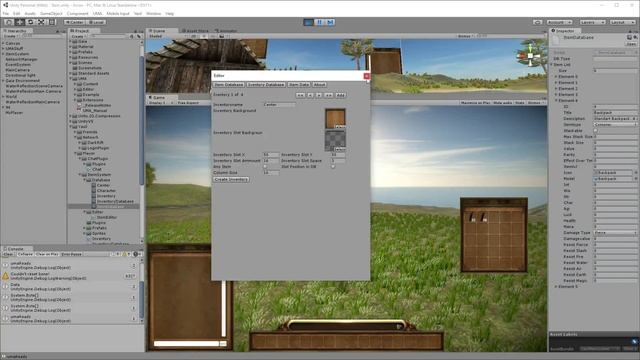Viewport: 640px width, 360px height.
Task: Click the Step frame button
Action: pos(330,22)
